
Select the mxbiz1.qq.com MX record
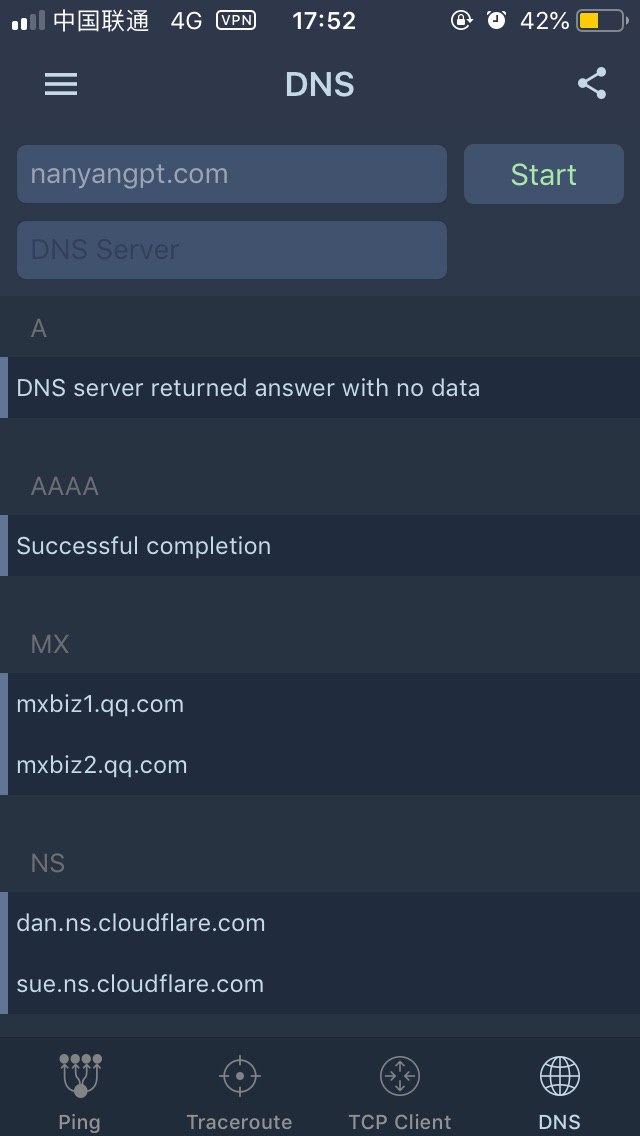pos(100,704)
